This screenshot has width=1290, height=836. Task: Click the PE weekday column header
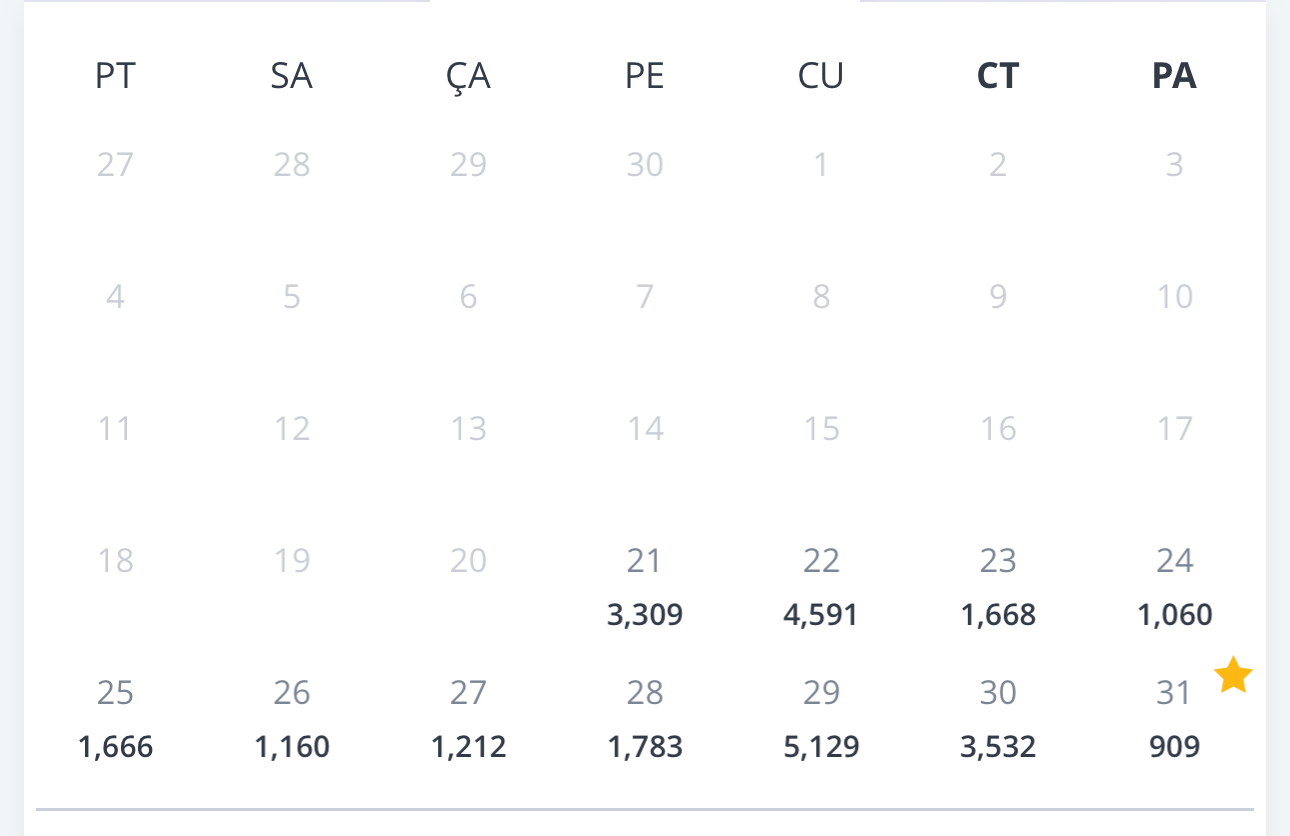(645, 76)
